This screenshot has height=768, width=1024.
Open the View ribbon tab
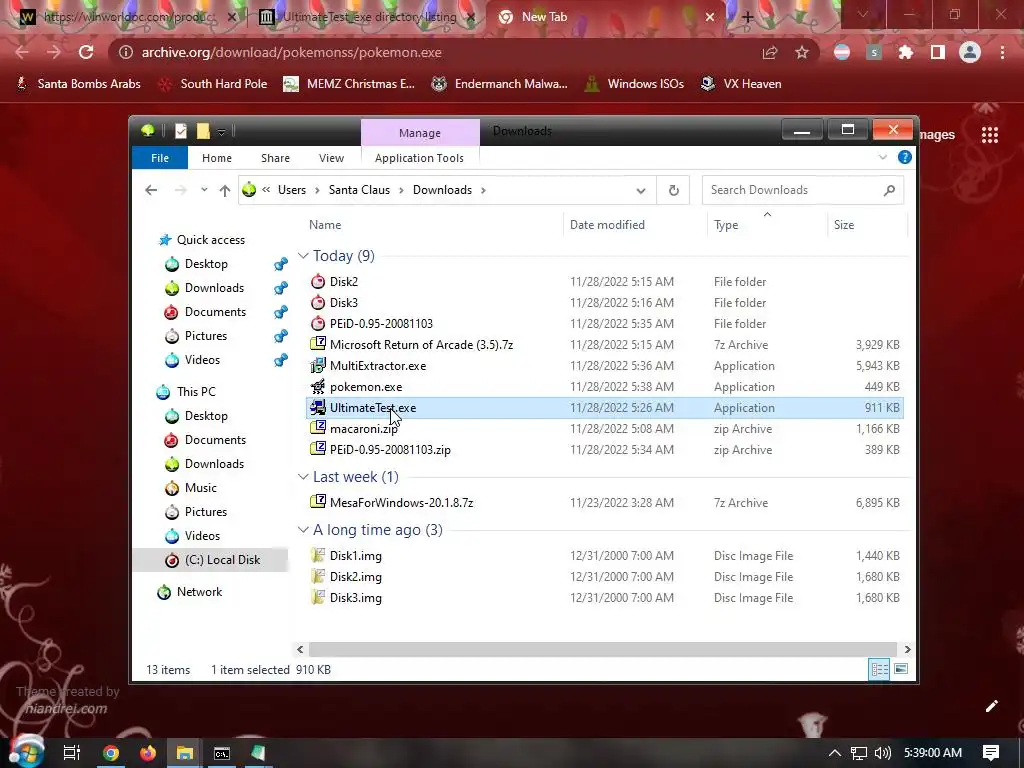point(331,158)
